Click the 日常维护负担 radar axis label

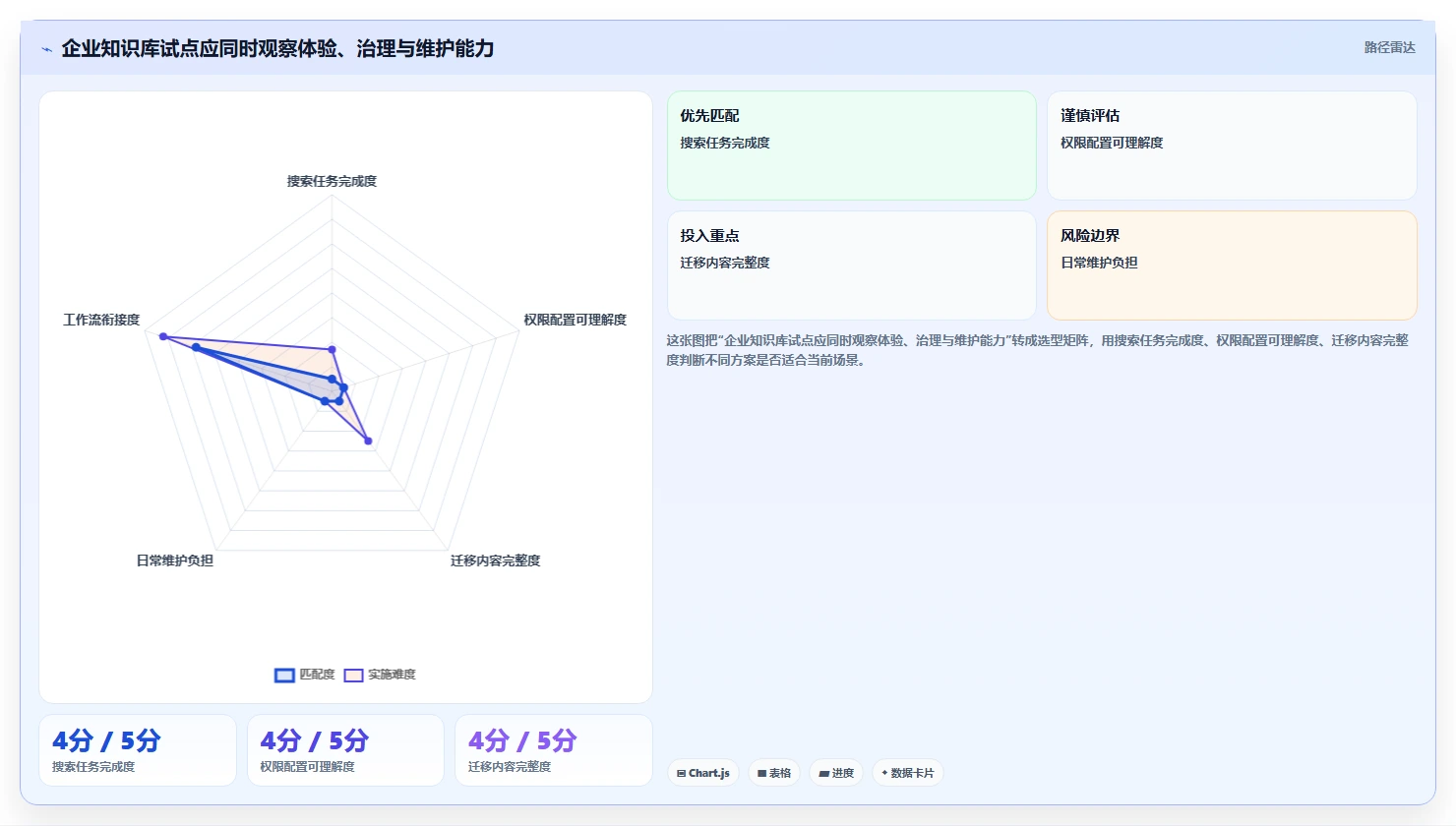(174, 560)
